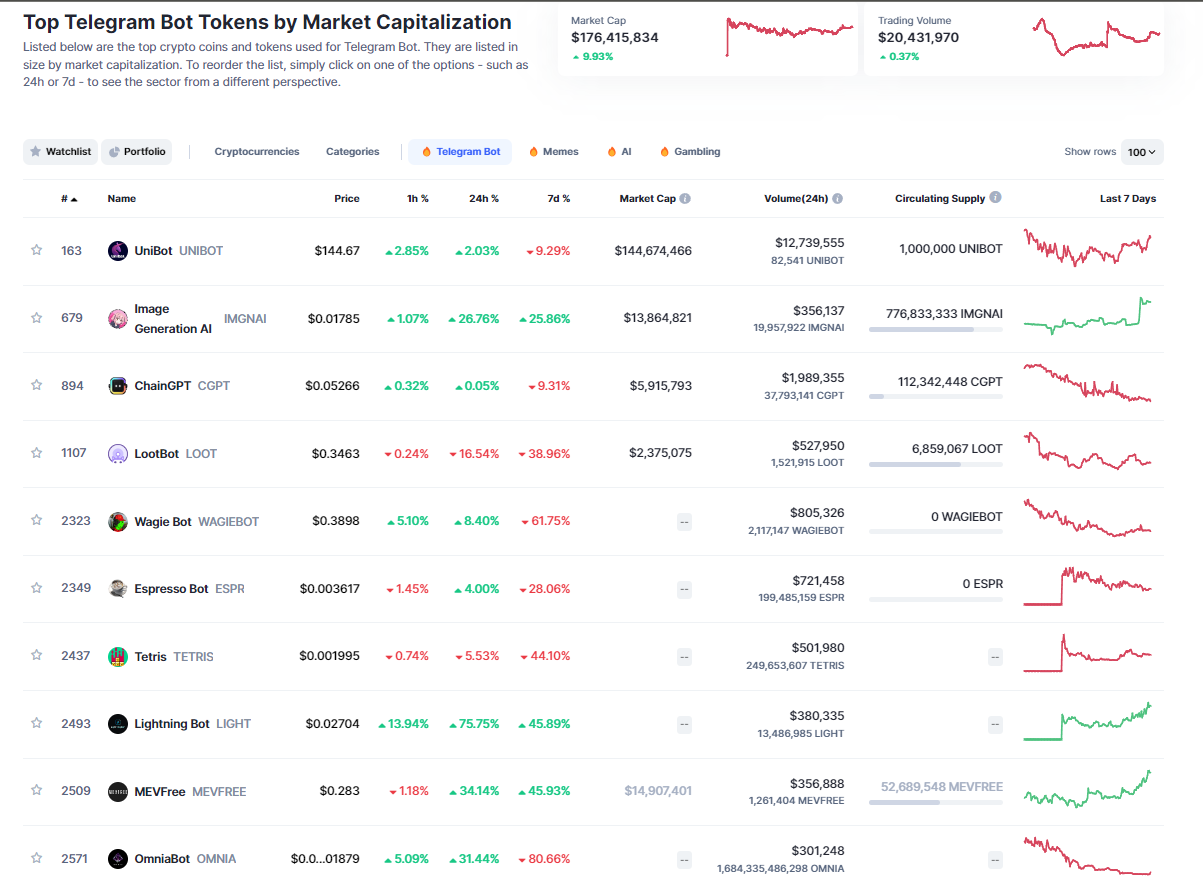Click the Wagie Bot token logo
1203x882 pixels.
117,521
